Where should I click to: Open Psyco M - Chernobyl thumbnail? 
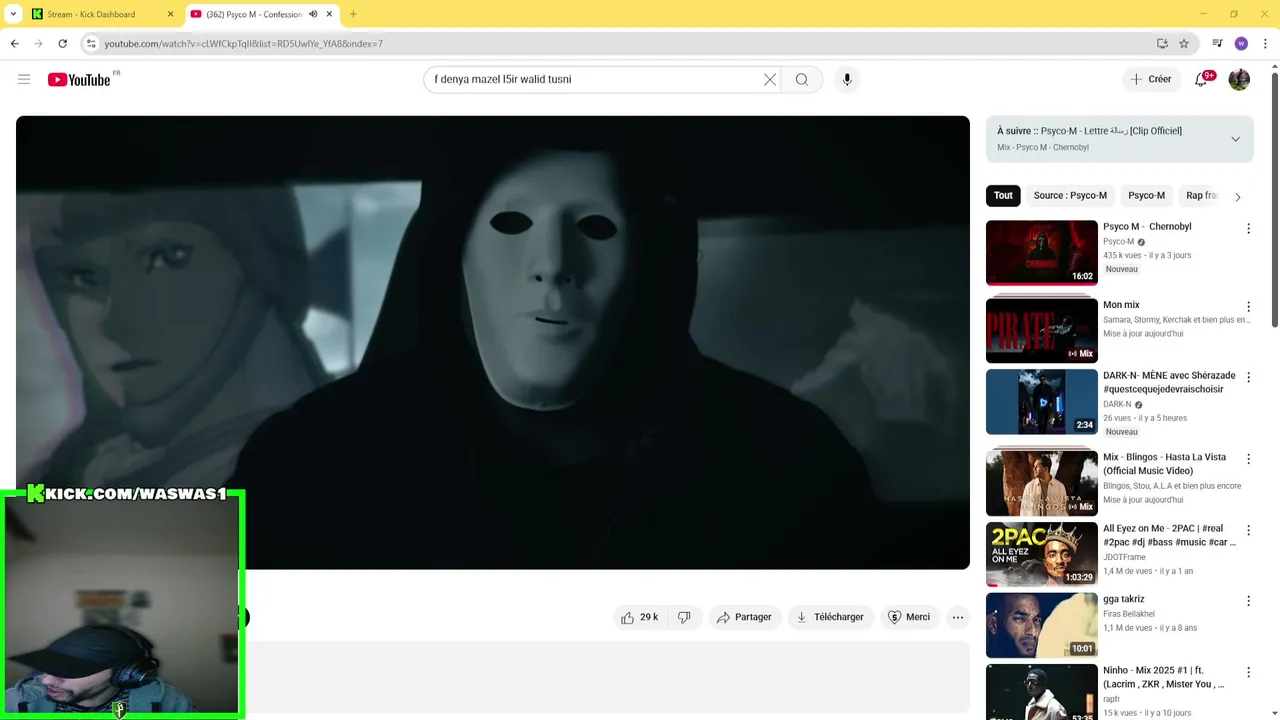(1042, 253)
